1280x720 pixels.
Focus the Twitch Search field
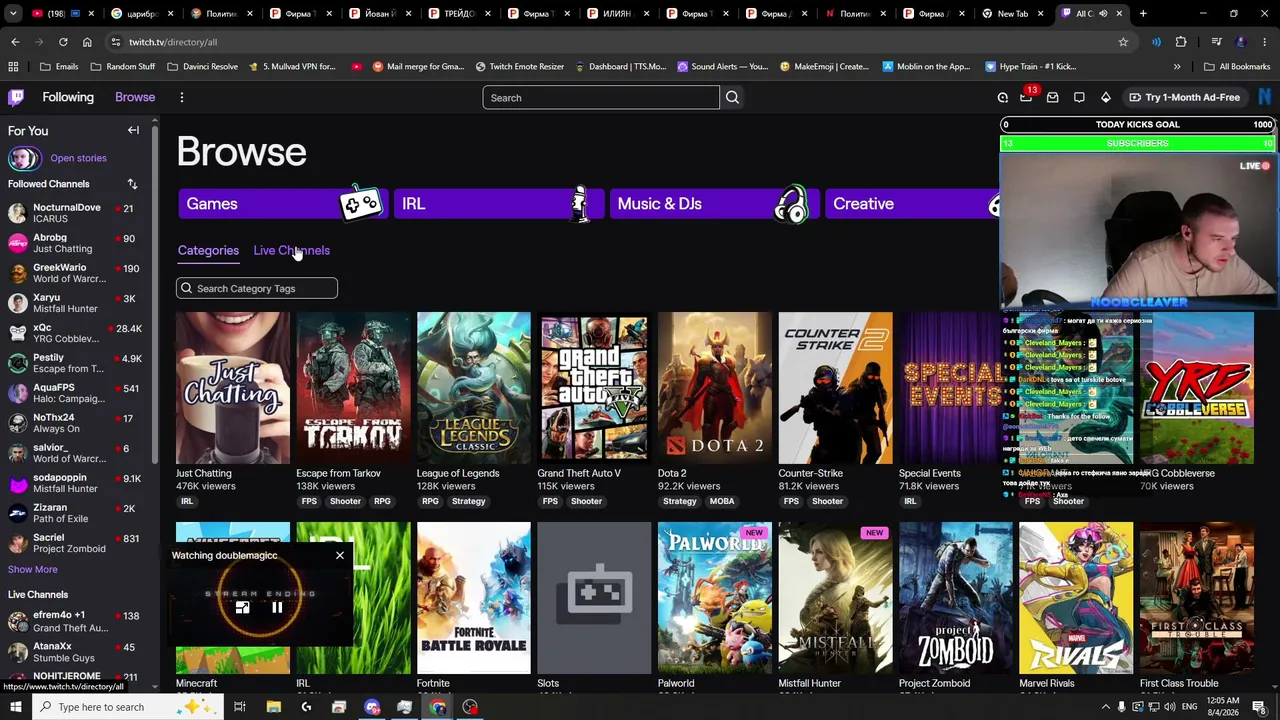pos(601,97)
